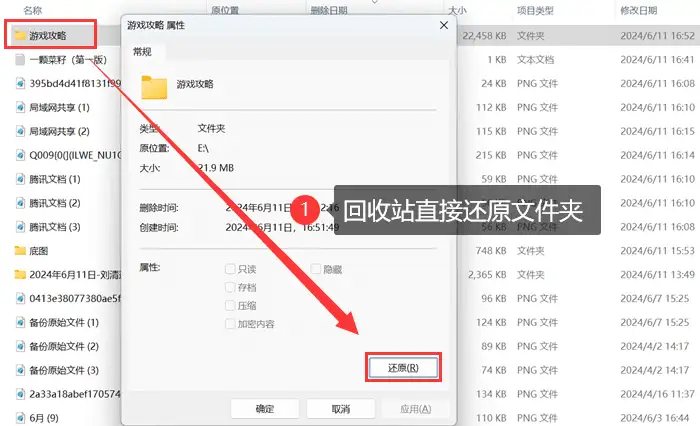Viewport: 700px width, 426px height.
Task: Sort by the 修改日期 column header
Action: [x=639, y=10]
